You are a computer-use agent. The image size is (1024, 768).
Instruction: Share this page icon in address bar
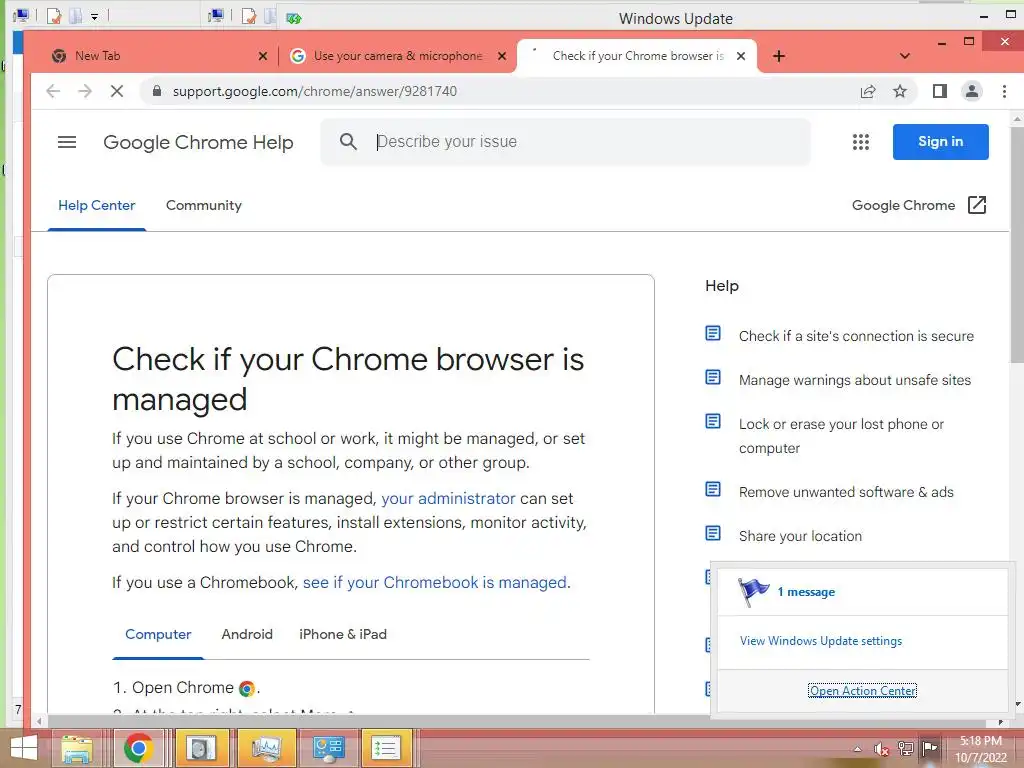[x=867, y=91]
